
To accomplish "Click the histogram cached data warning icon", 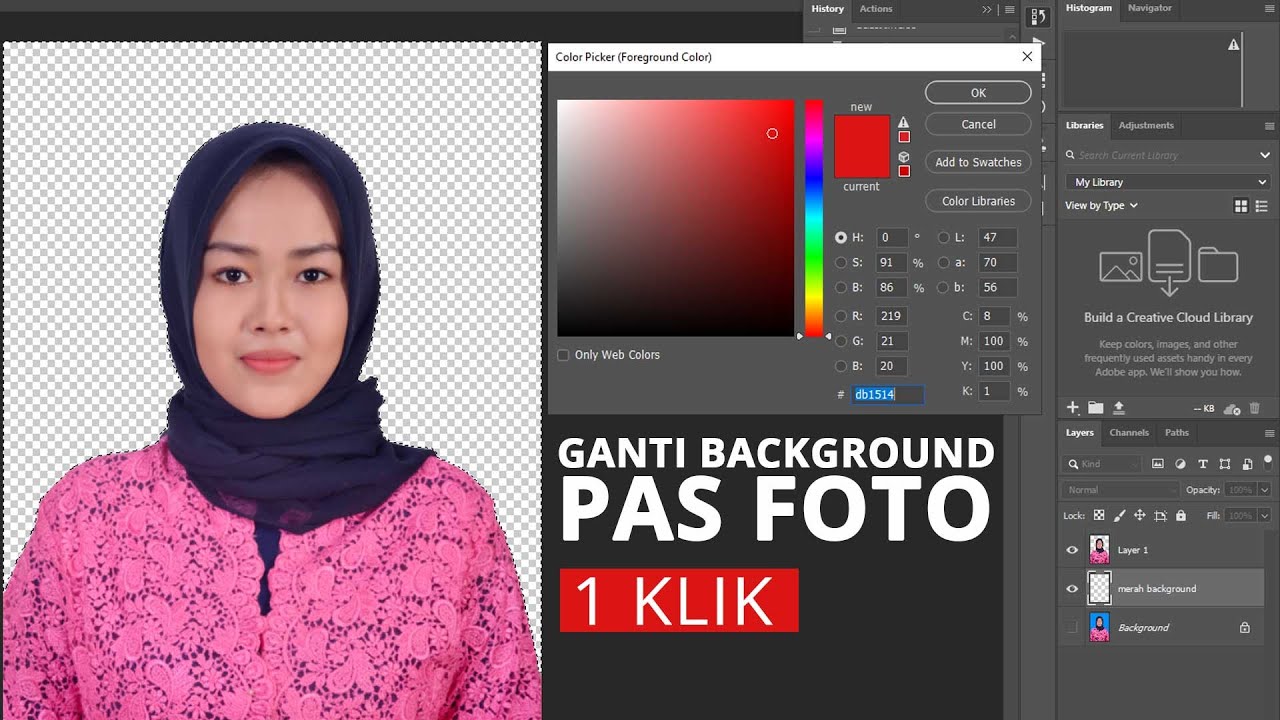I will pyautogui.click(x=1233, y=45).
